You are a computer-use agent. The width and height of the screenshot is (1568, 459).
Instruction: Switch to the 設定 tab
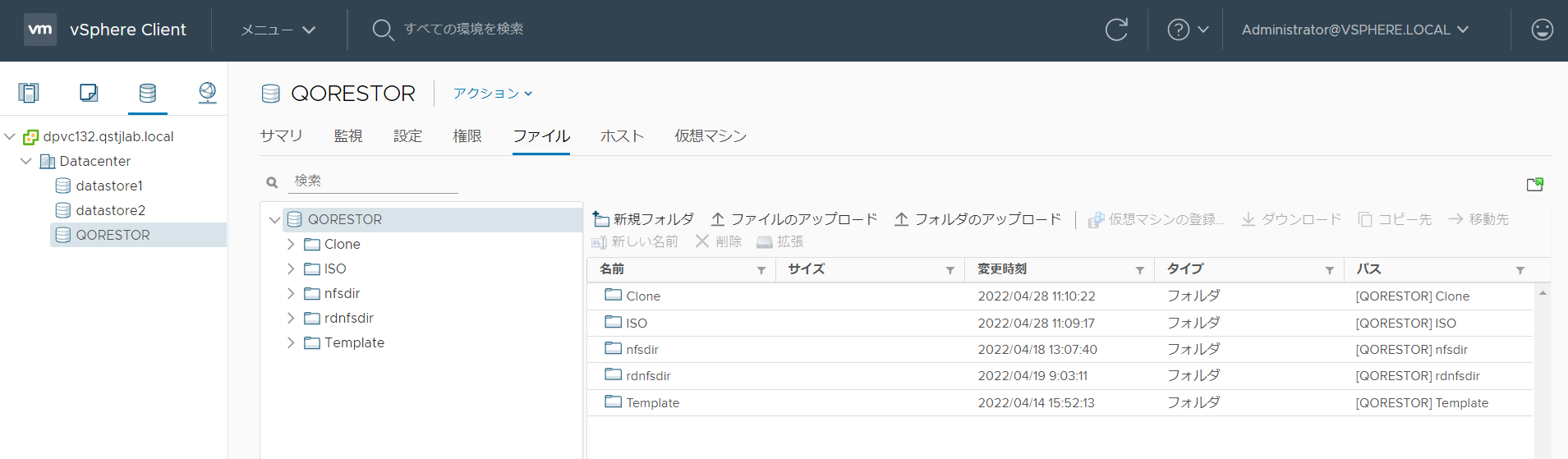coord(407,136)
